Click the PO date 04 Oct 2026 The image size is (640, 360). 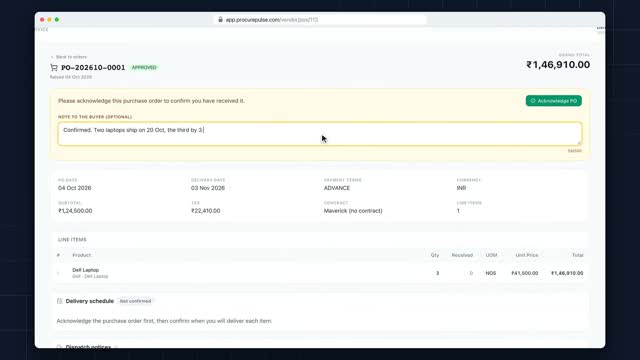coord(75,188)
